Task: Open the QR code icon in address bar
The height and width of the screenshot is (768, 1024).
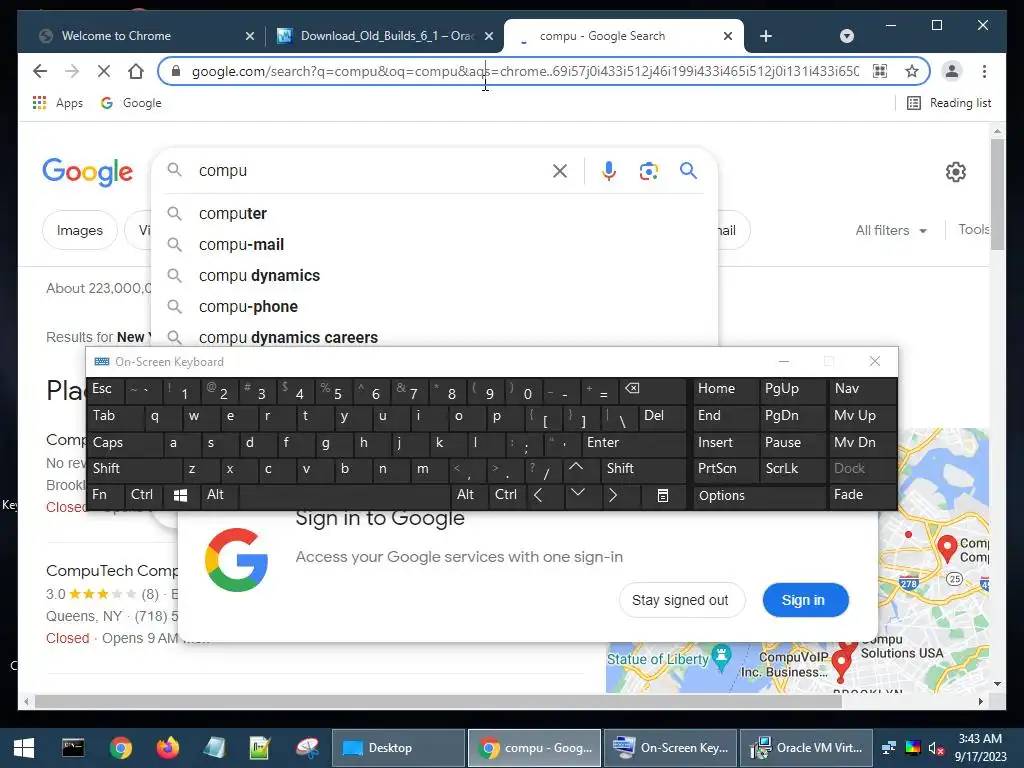Action: [880, 71]
